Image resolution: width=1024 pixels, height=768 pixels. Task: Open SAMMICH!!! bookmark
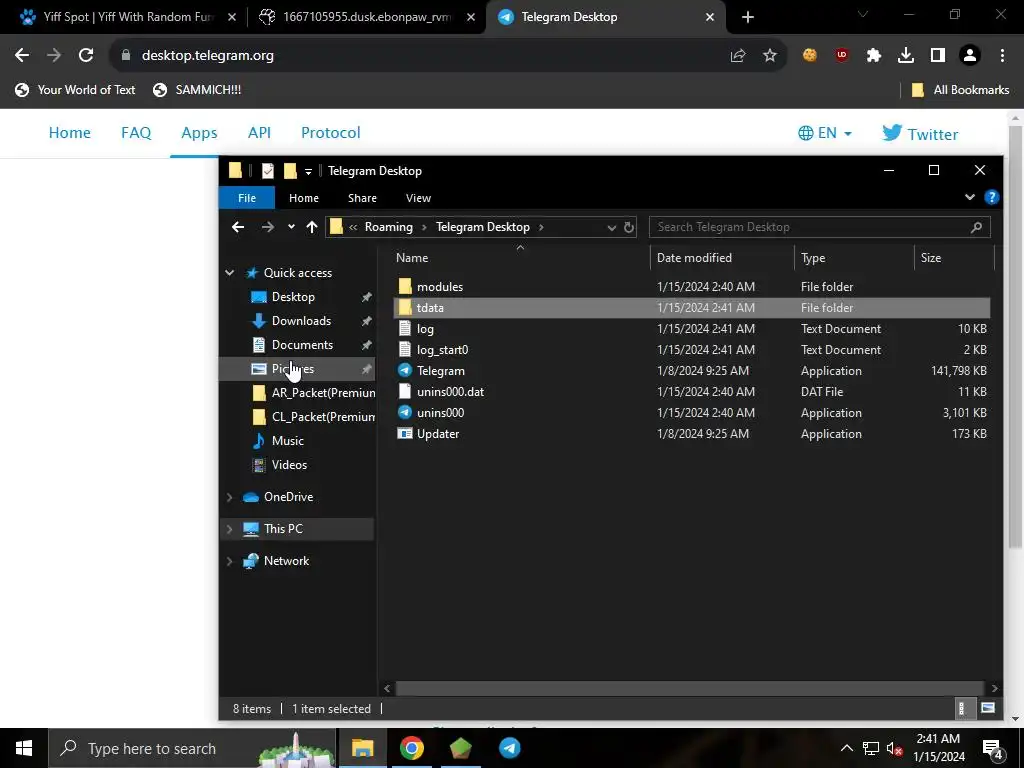pos(197,90)
